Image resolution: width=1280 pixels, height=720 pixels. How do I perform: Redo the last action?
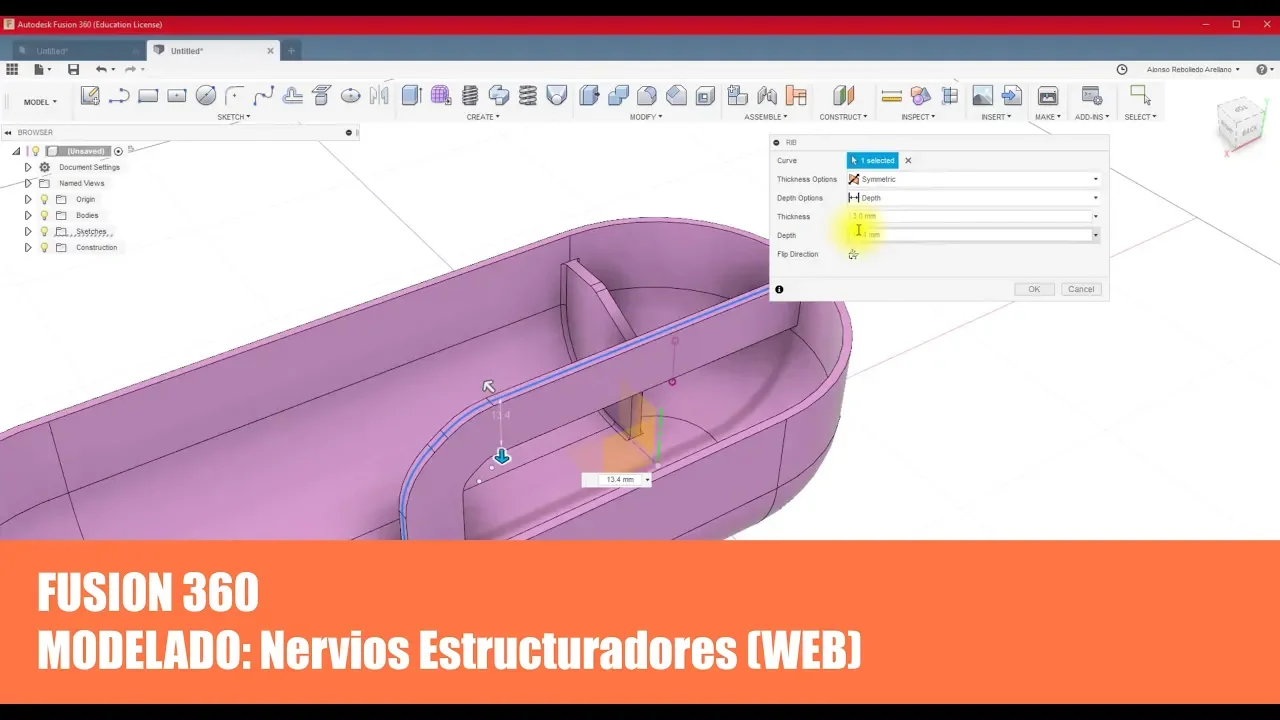[x=130, y=69]
